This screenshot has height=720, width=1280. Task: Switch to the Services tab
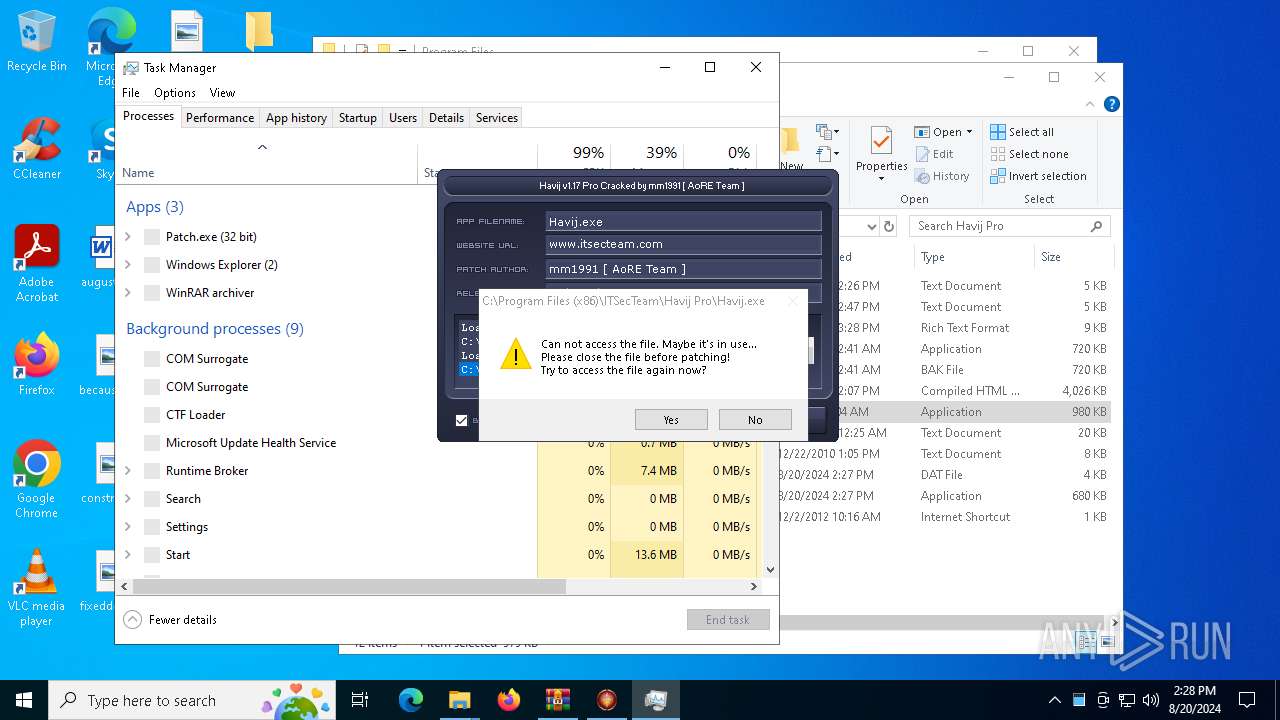point(497,117)
